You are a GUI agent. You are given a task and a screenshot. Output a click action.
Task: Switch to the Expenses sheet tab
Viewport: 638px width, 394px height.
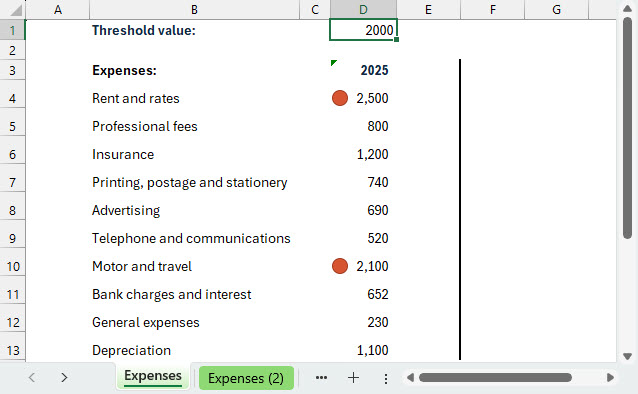(x=153, y=376)
